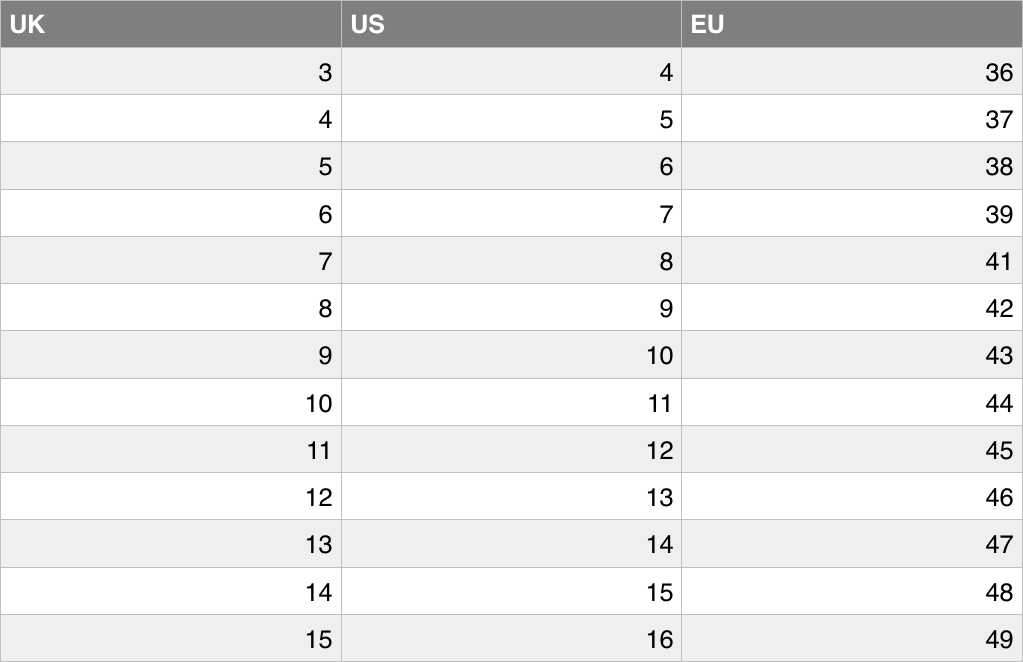The width and height of the screenshot is (1023, 662).
Task: Click the EU column header
Action: 852,24
